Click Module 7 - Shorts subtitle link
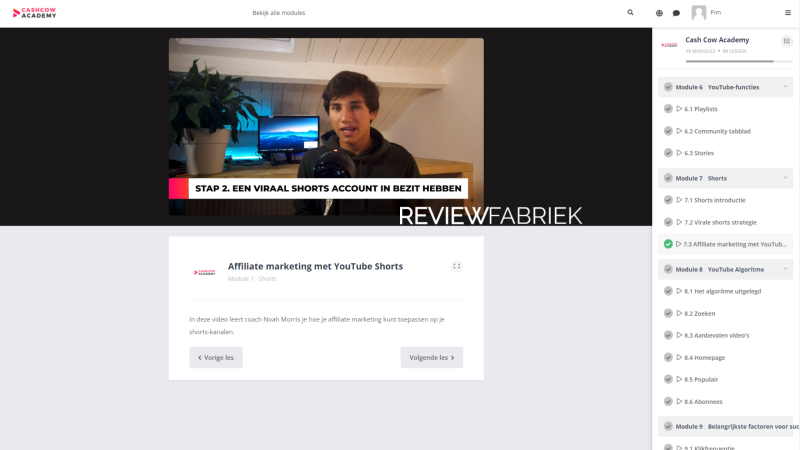Viewport: 800px width, 450px height. click(x=252, y=279)
